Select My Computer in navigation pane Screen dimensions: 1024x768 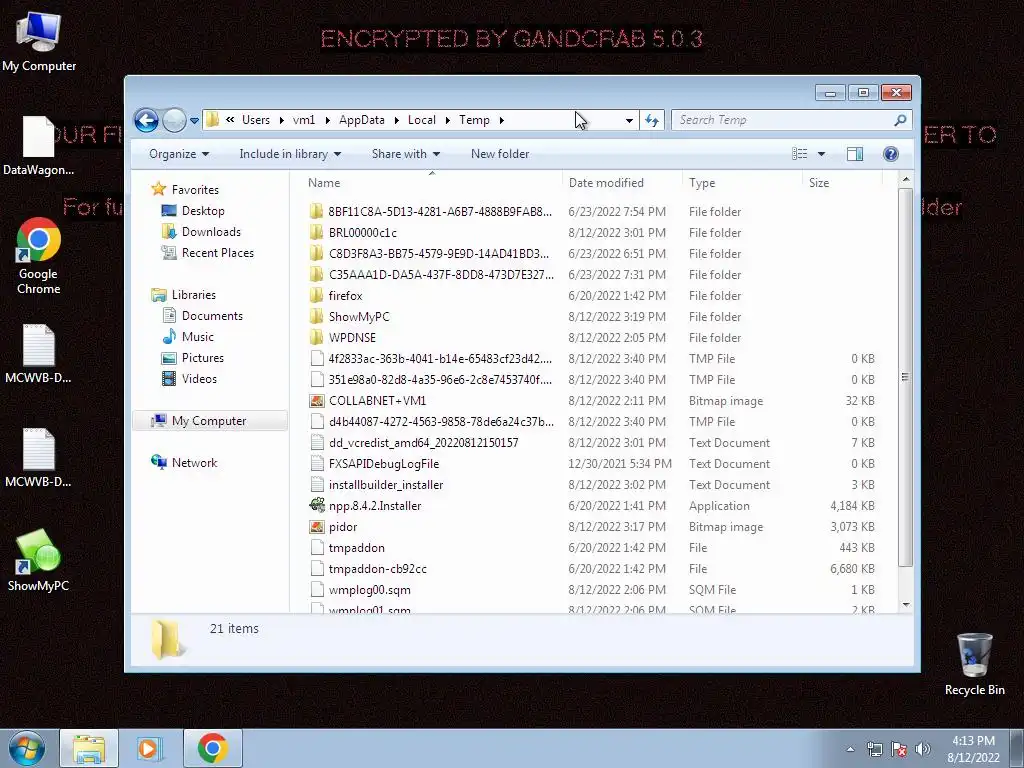pos(210,421)
